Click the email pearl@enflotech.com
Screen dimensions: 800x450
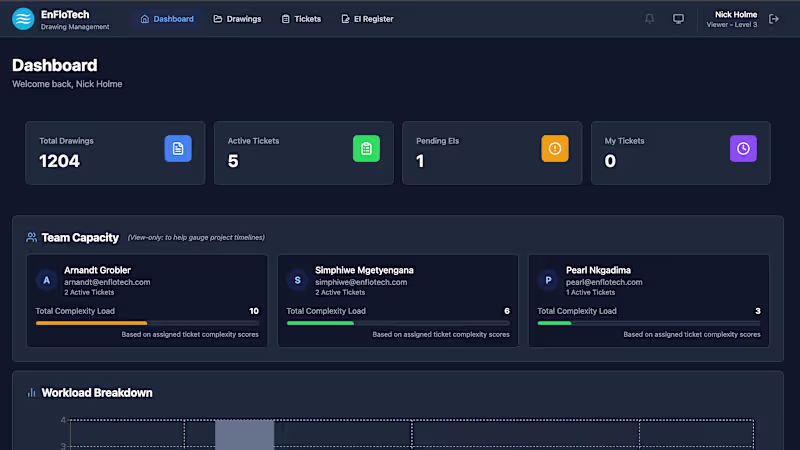(x=604, y=282)
